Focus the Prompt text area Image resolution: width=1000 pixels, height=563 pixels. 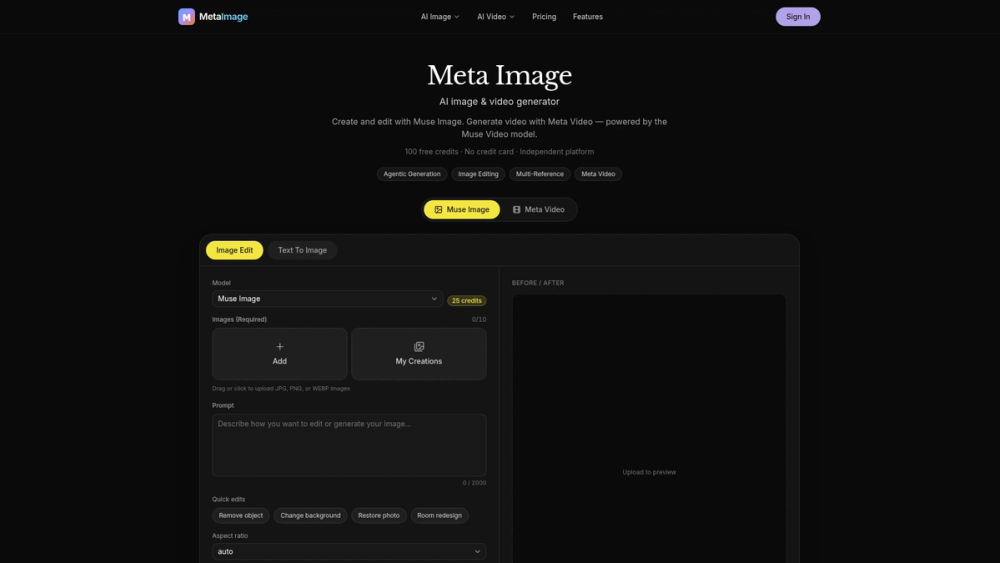coord(349,445)
